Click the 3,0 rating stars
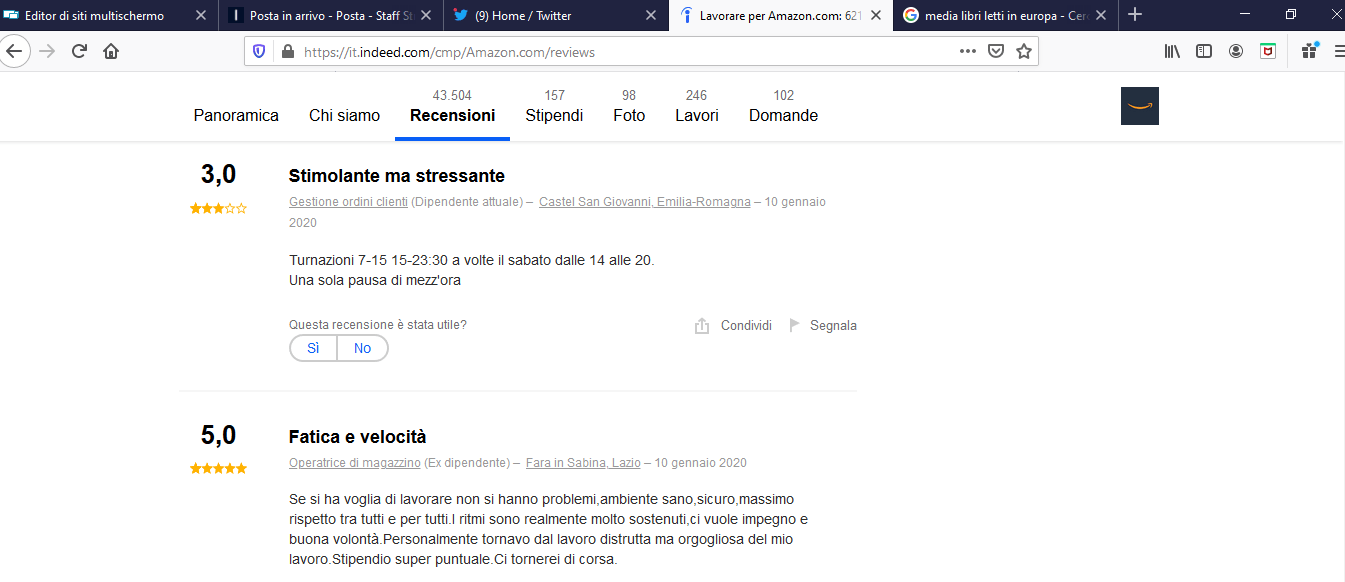The height and width of the screenshot is (582, 1345). pyautogui.click(x=218, y=209)
